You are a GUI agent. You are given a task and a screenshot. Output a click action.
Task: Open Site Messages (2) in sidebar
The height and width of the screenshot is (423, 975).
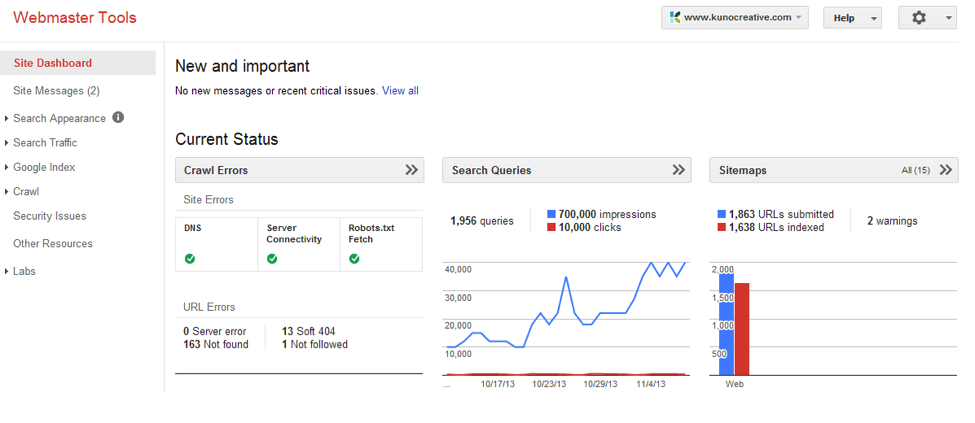coord(56,91)
